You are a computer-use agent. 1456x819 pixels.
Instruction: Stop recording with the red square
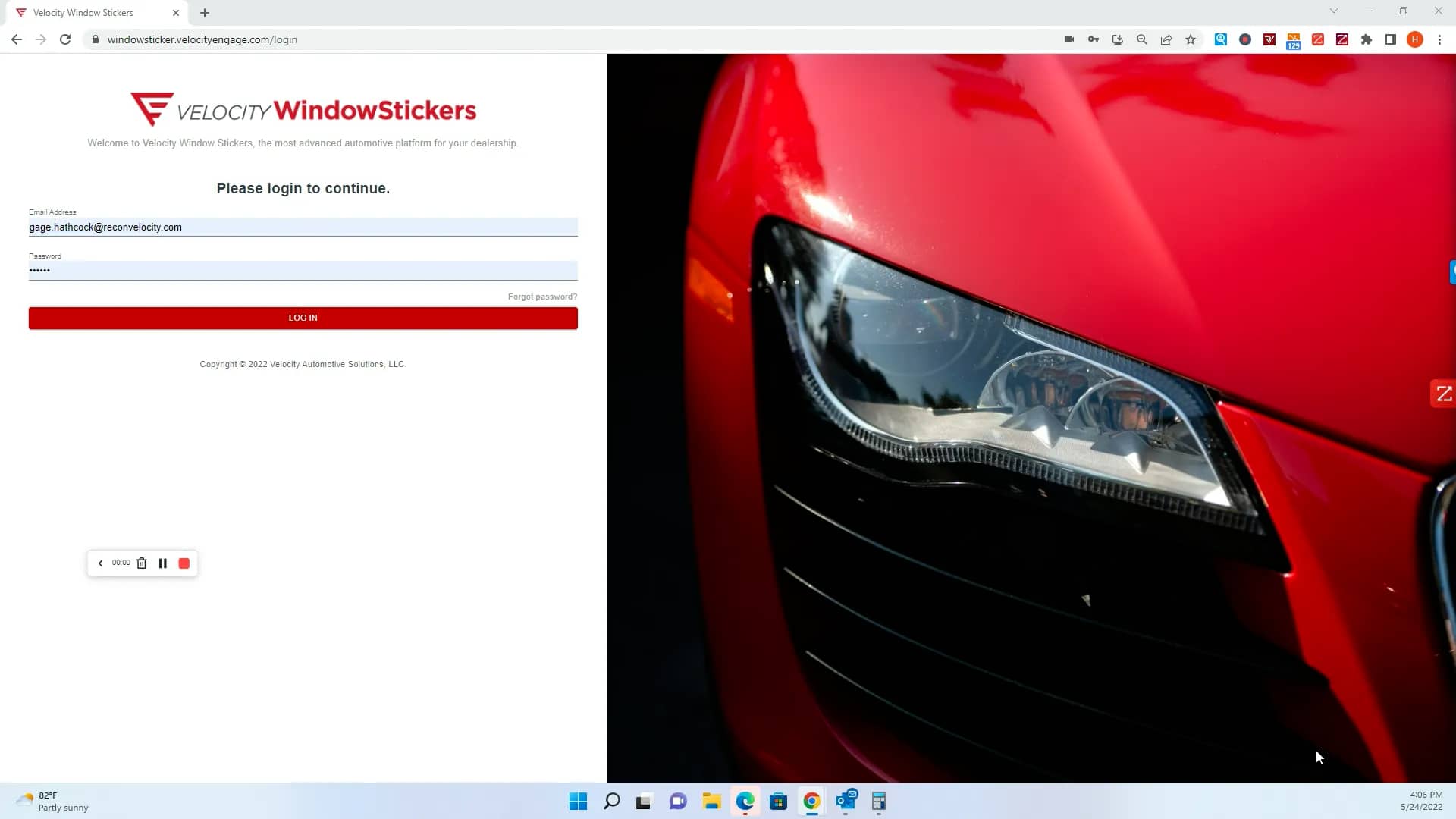(x=184, y=563)
